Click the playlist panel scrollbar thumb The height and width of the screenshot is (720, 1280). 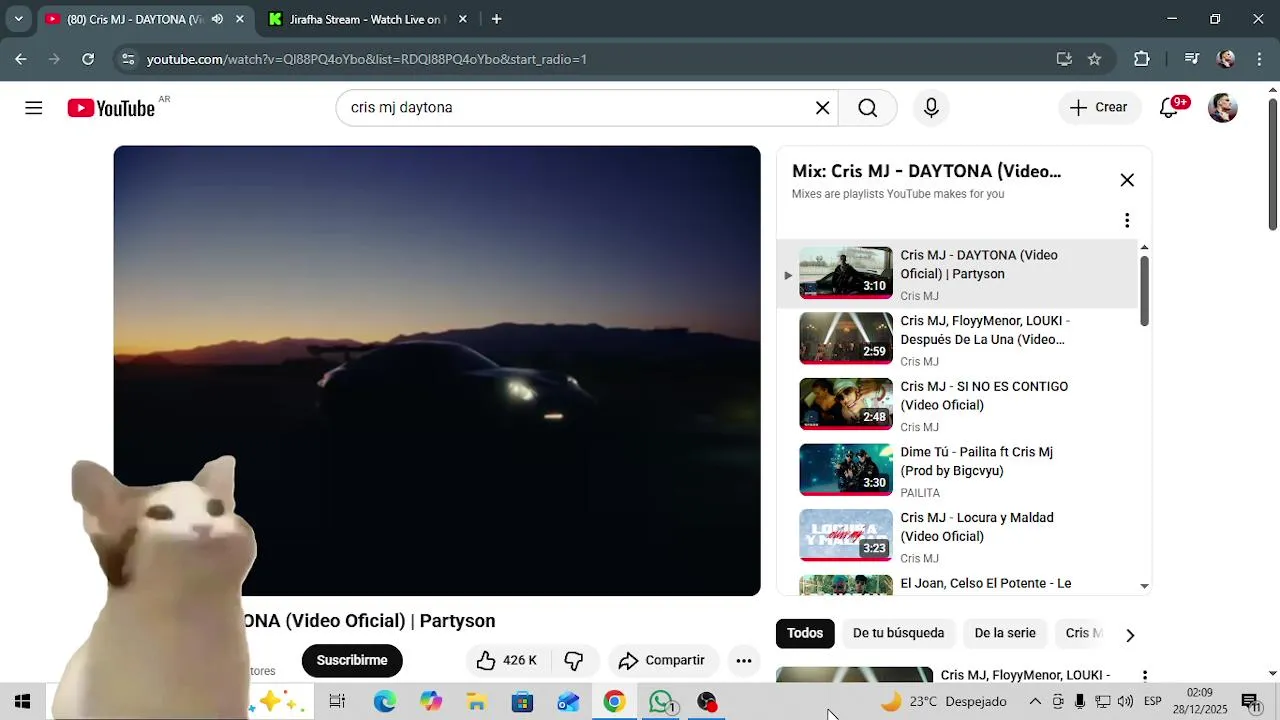[1144, 290]
